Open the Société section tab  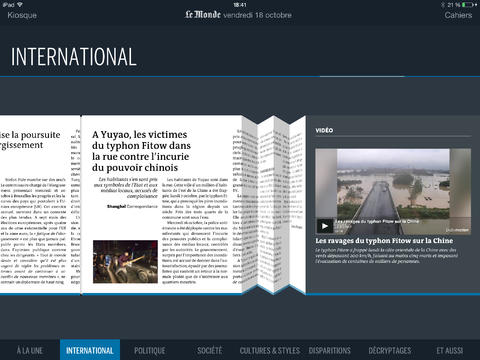210,350
